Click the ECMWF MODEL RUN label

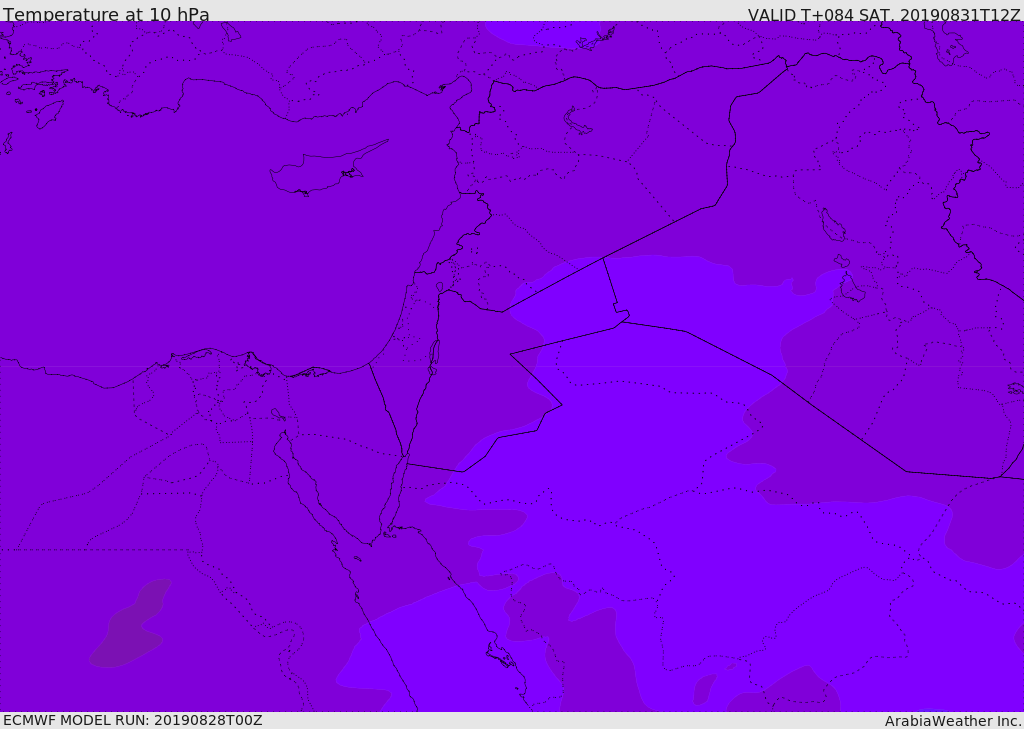[132, 720]
